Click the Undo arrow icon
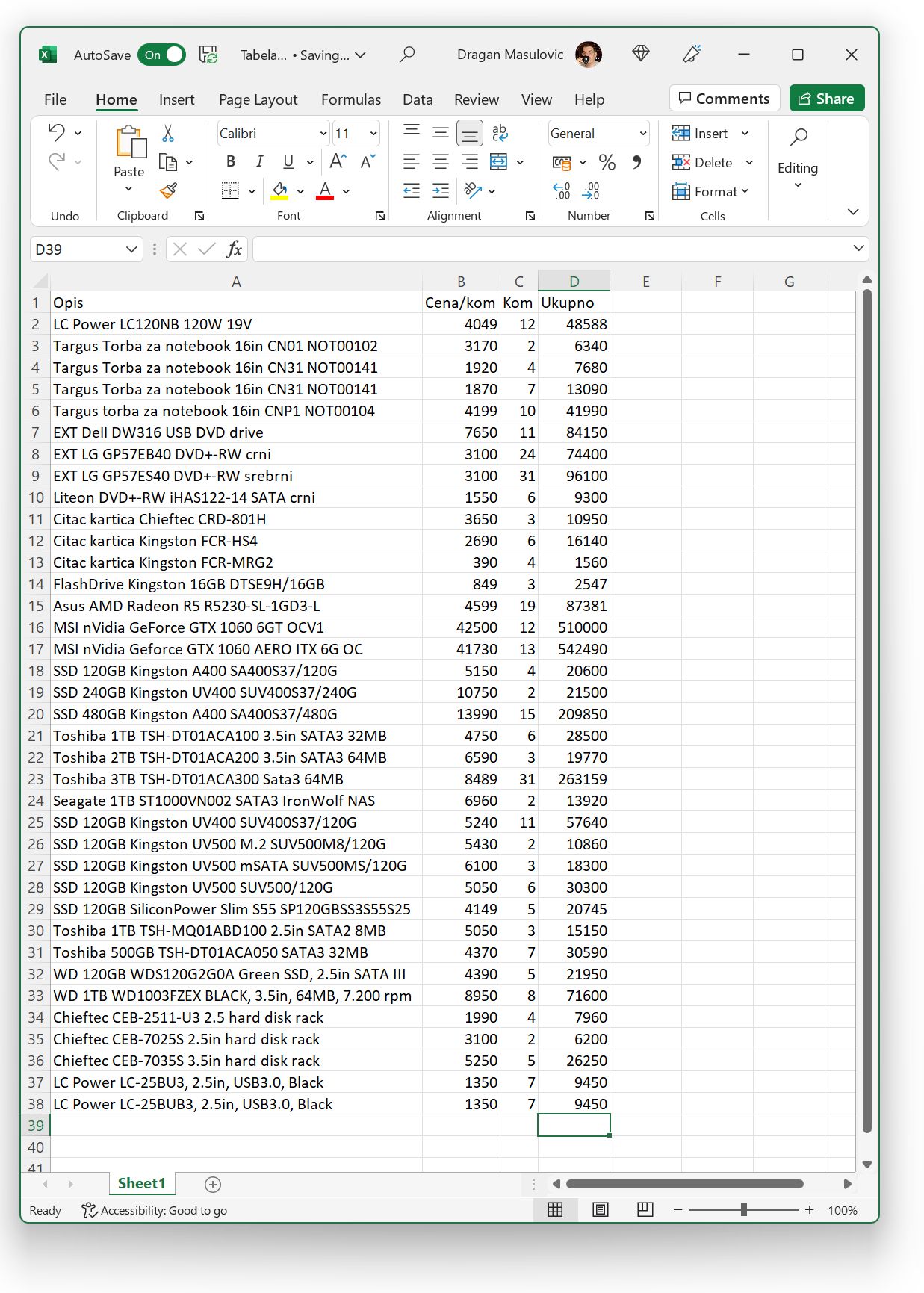This screenshot has height=1293, width=924. tap(57, 132)
